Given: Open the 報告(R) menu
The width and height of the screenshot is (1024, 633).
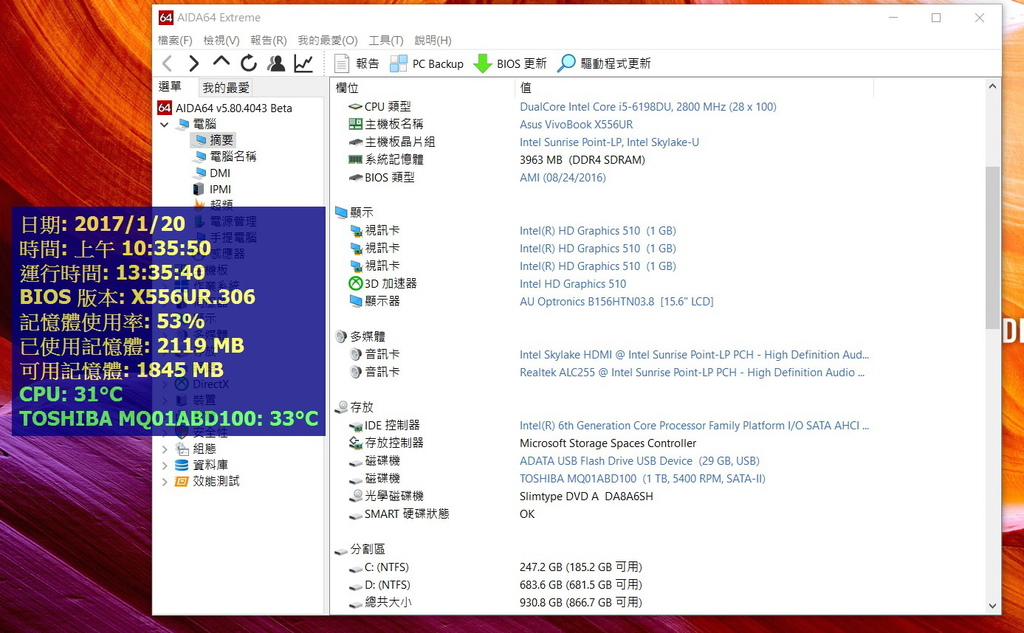Looking at the screenshot, I should tap(268, 41).
